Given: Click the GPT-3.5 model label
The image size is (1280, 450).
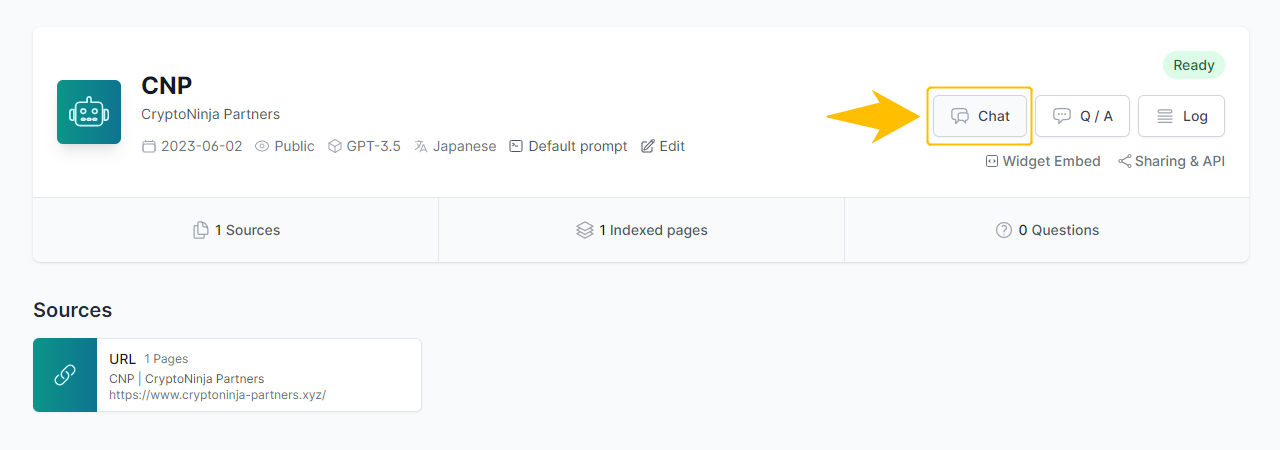Looking at the screenshot, I should [x=374, y=146].
